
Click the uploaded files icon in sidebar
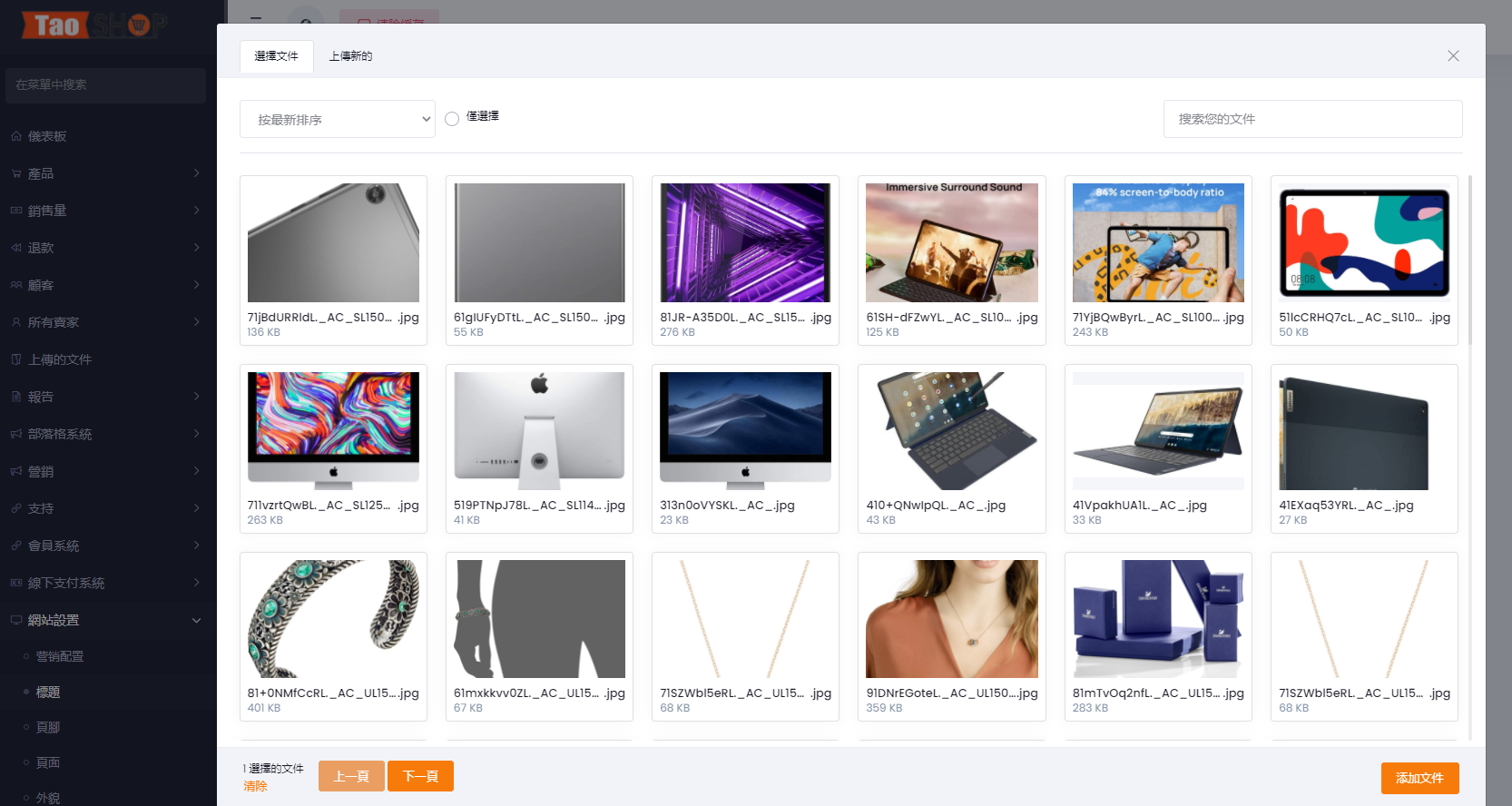coord(16,359)
